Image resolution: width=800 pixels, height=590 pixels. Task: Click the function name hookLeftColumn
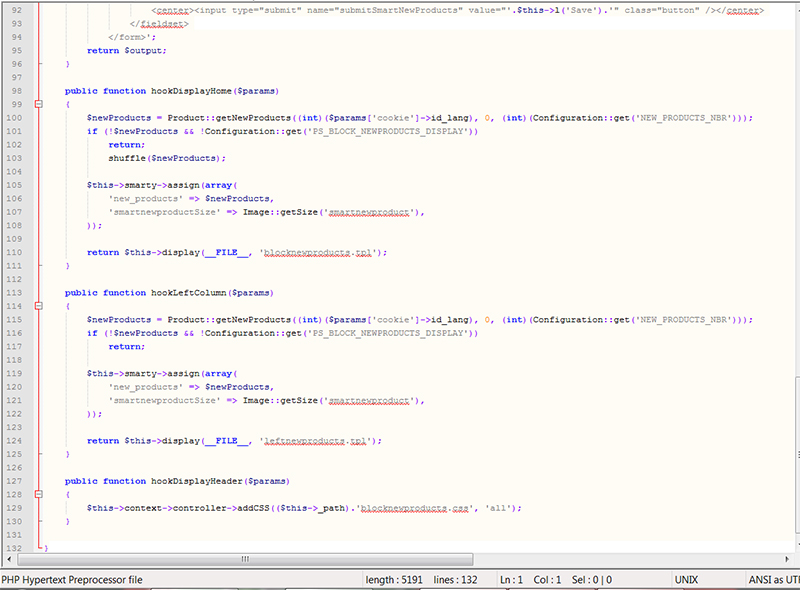tap(188, 293)
